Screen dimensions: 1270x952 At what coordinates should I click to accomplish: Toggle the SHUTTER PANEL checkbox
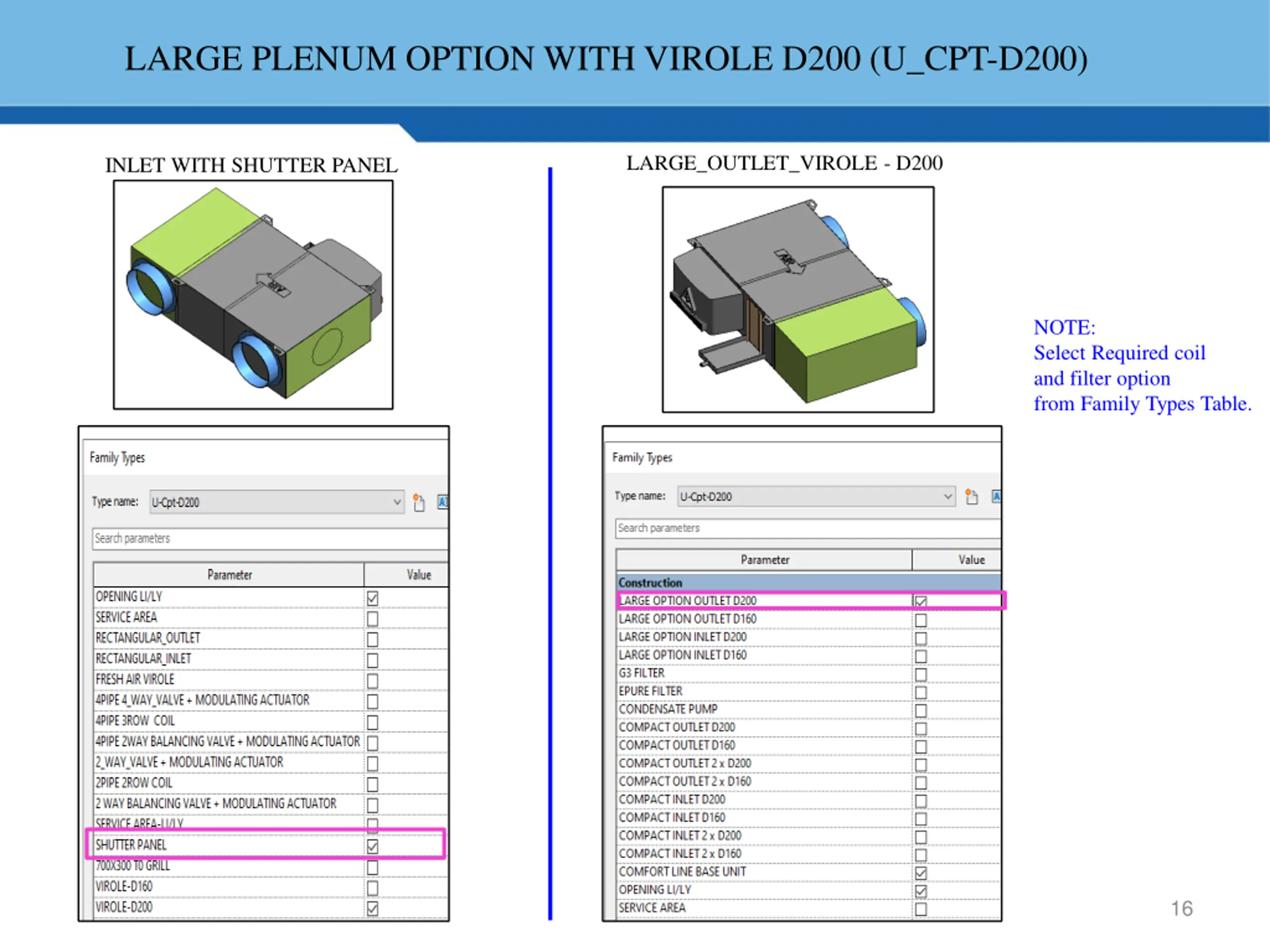[x=373, y=846]
